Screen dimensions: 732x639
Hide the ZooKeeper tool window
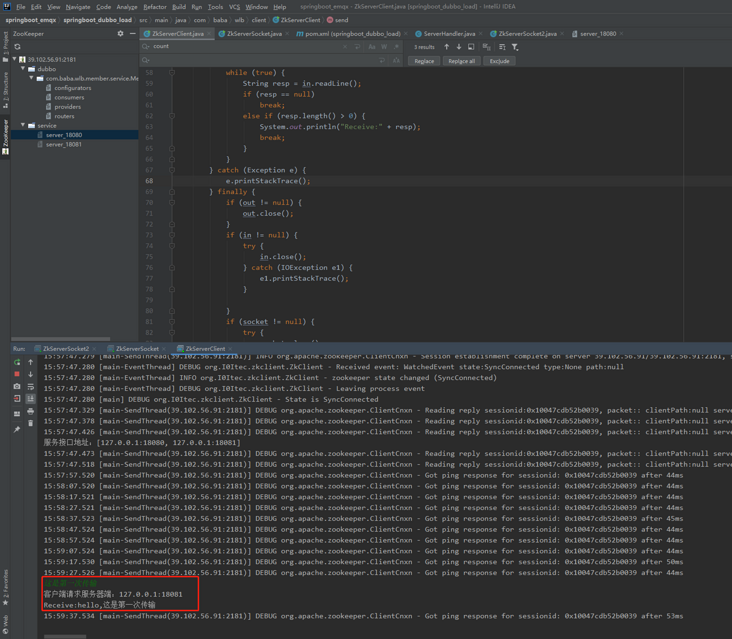(x=133, y=34)
